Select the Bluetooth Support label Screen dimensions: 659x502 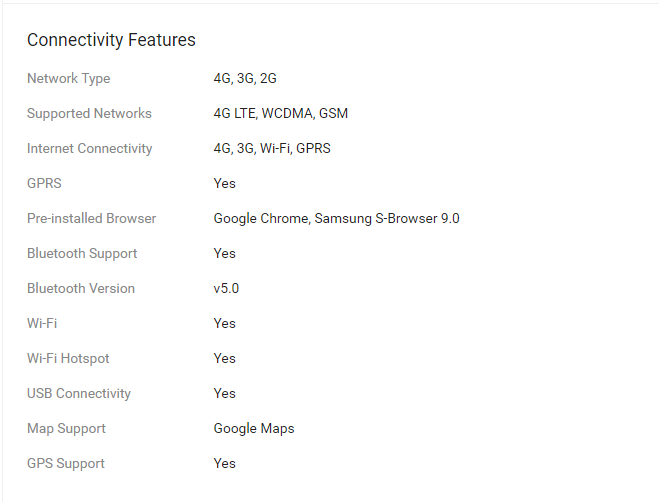click(82, 254)
